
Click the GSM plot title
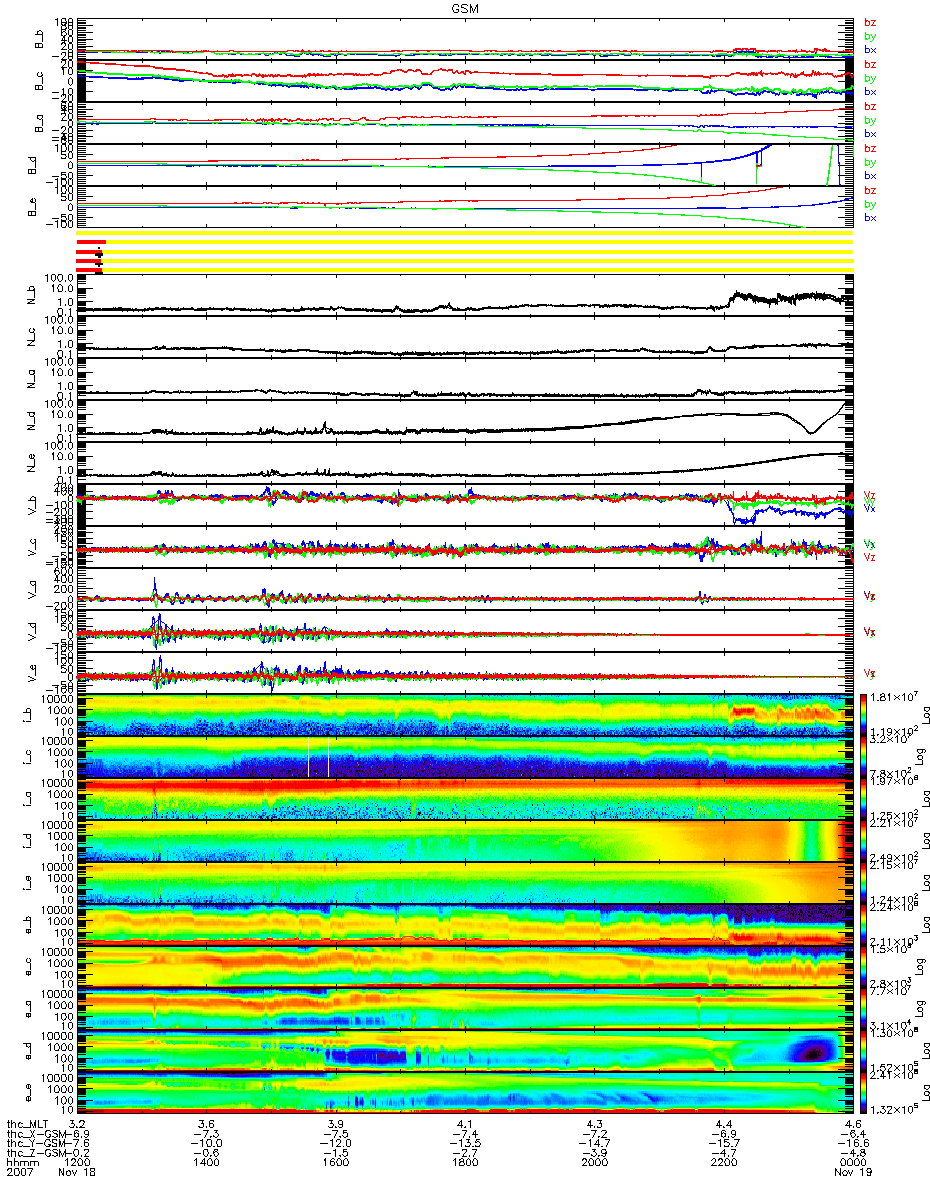464,7
